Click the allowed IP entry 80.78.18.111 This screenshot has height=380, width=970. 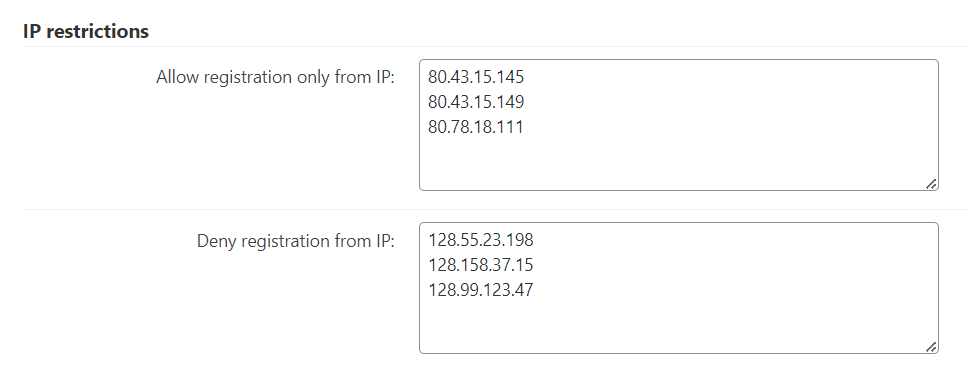point(475,127)
